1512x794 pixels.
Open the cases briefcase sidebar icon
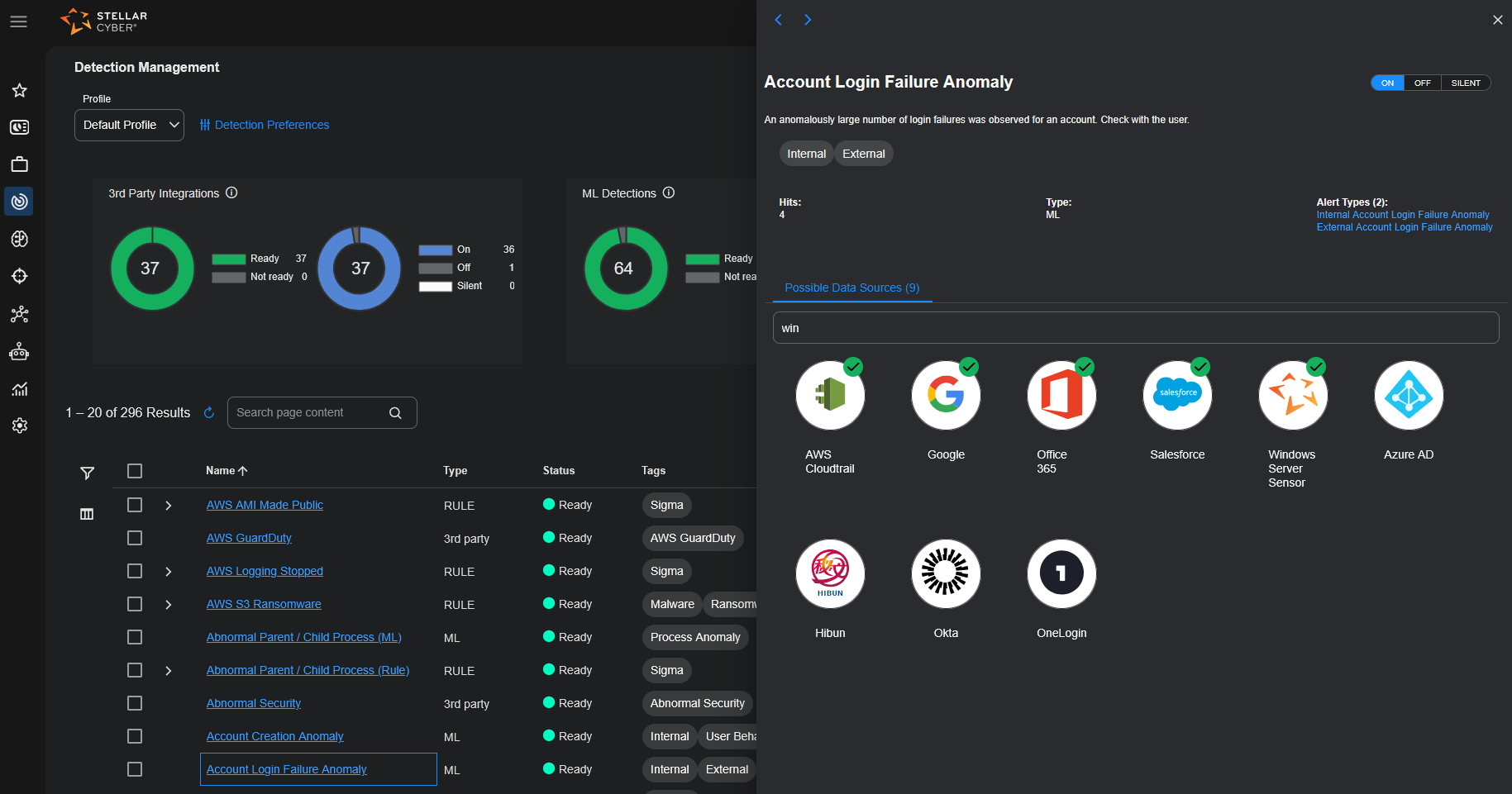[x=20, y=164]
